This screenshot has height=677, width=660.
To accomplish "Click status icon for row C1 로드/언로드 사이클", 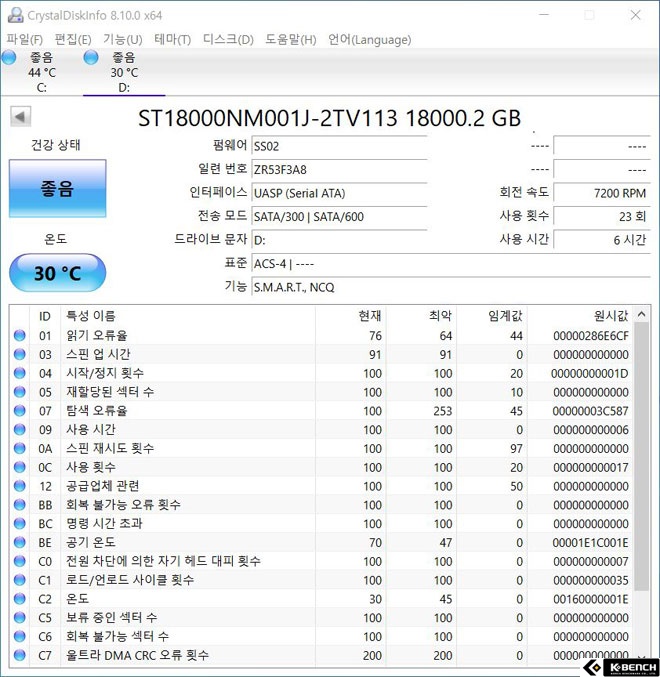I will point(20,580).
